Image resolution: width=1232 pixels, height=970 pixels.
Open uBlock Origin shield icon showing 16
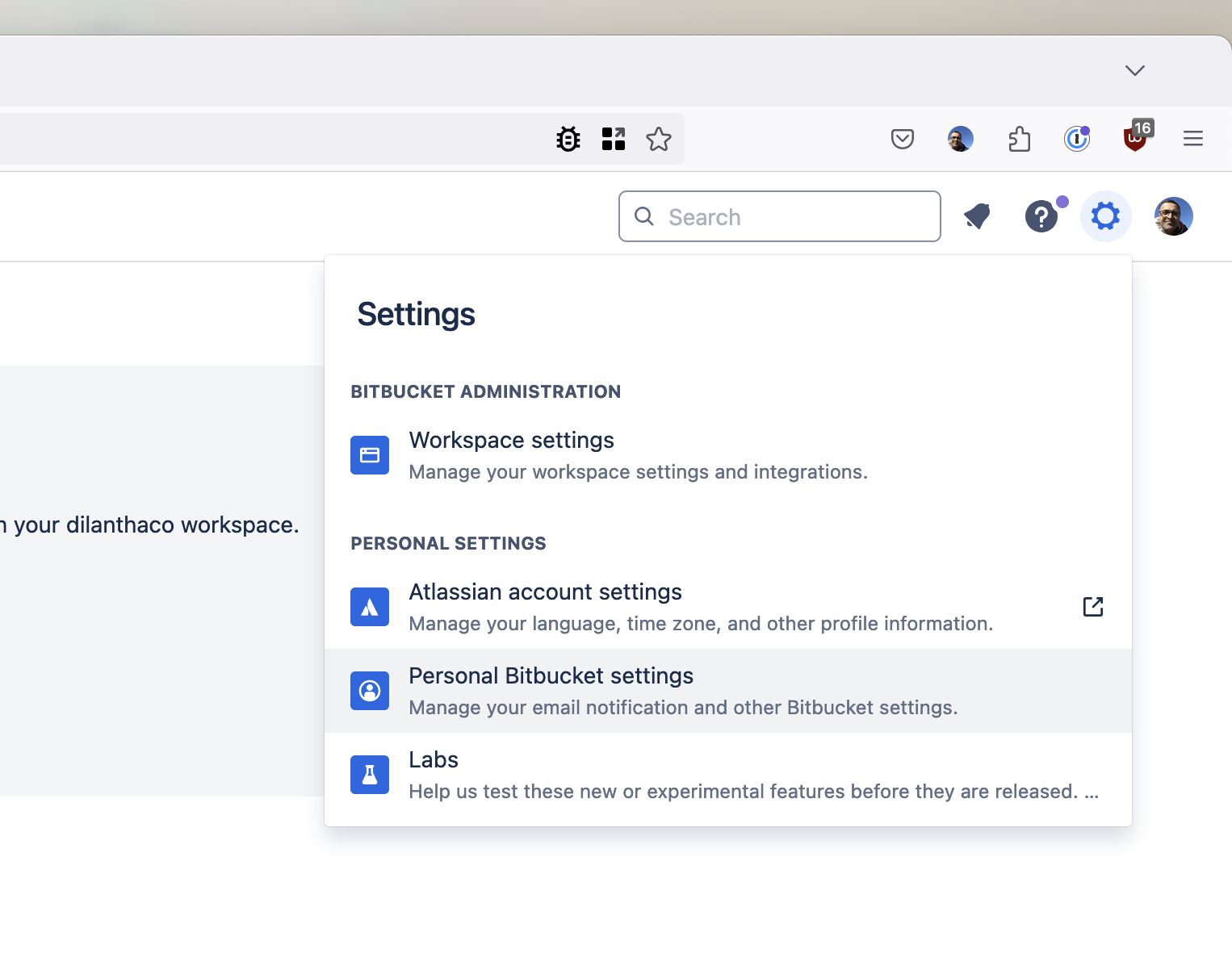(x=1137, y=137)
